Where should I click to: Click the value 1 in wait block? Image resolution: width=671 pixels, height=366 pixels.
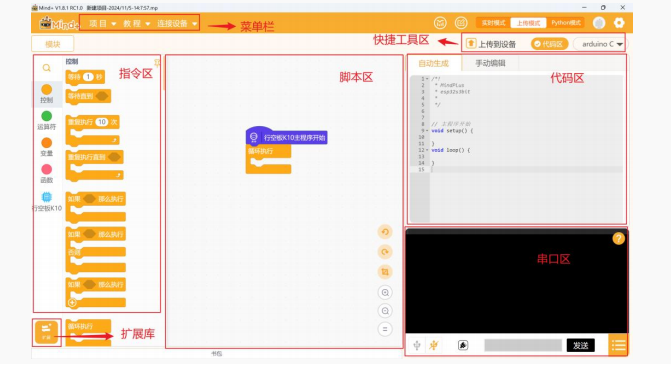click(88, 77)
